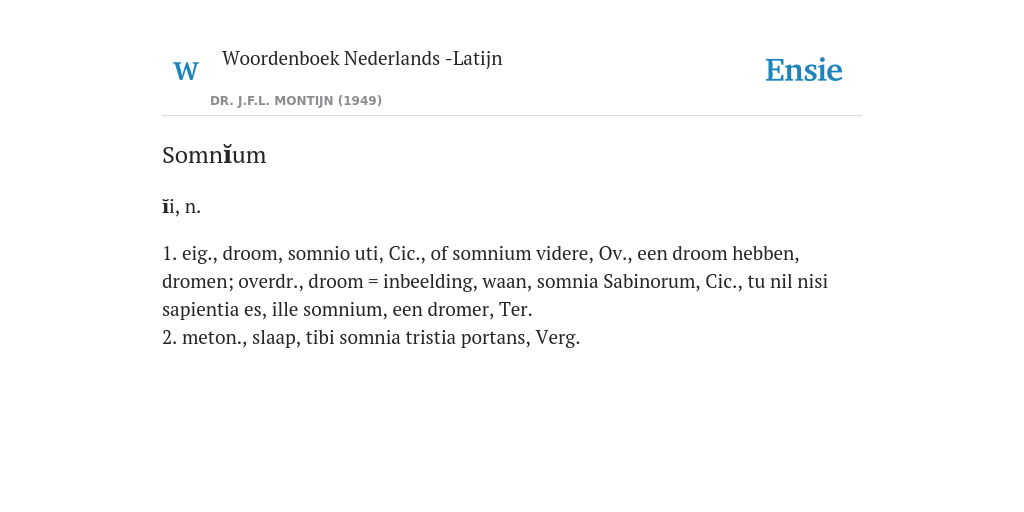The width and height of the screenshot is (1024, 512).
Task: Click the 'Ov.' citation abbreviation
Action: pyautogui.click(x=613, y=253)
